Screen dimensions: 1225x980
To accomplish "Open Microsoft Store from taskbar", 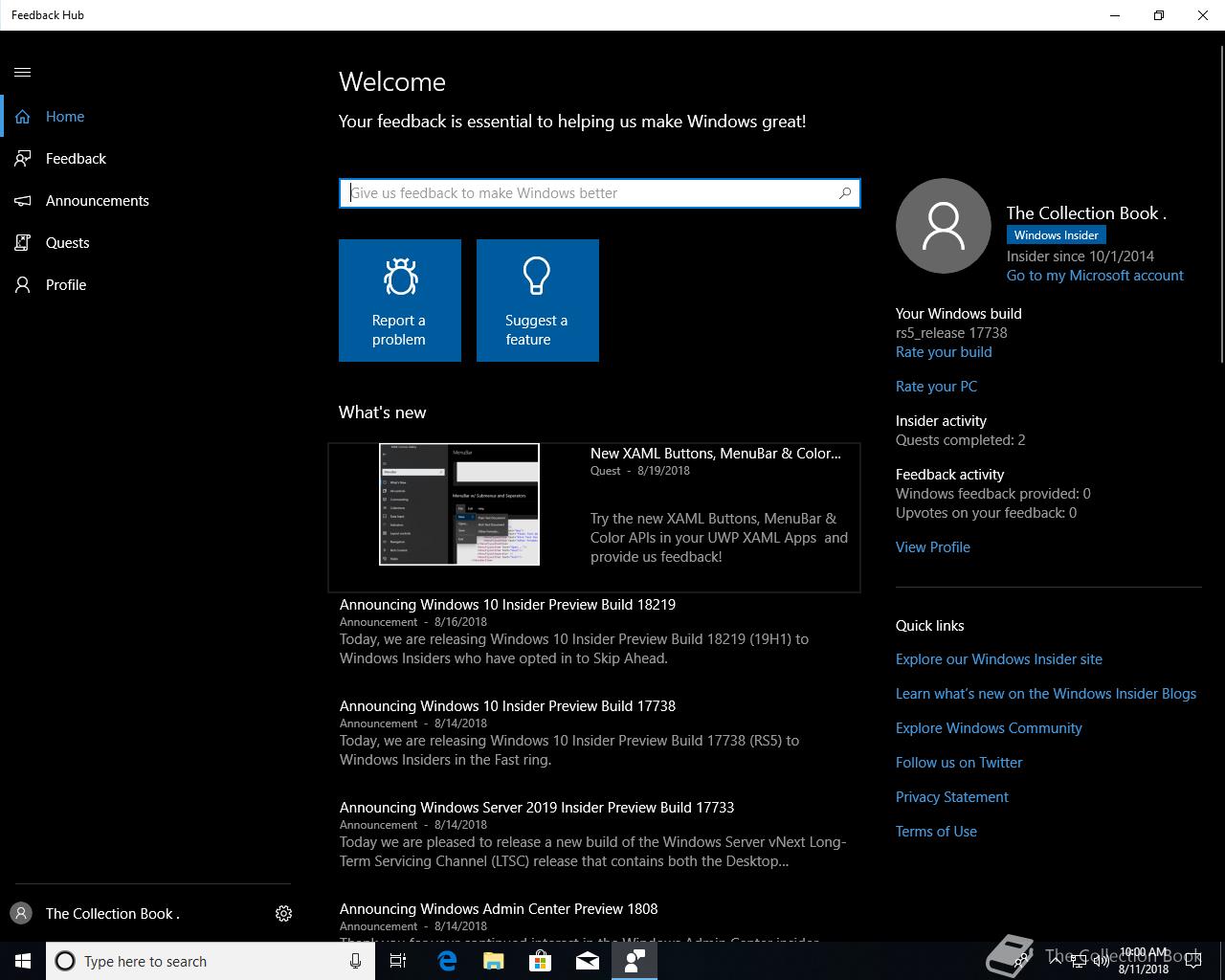I will click(x=541, y=961).
